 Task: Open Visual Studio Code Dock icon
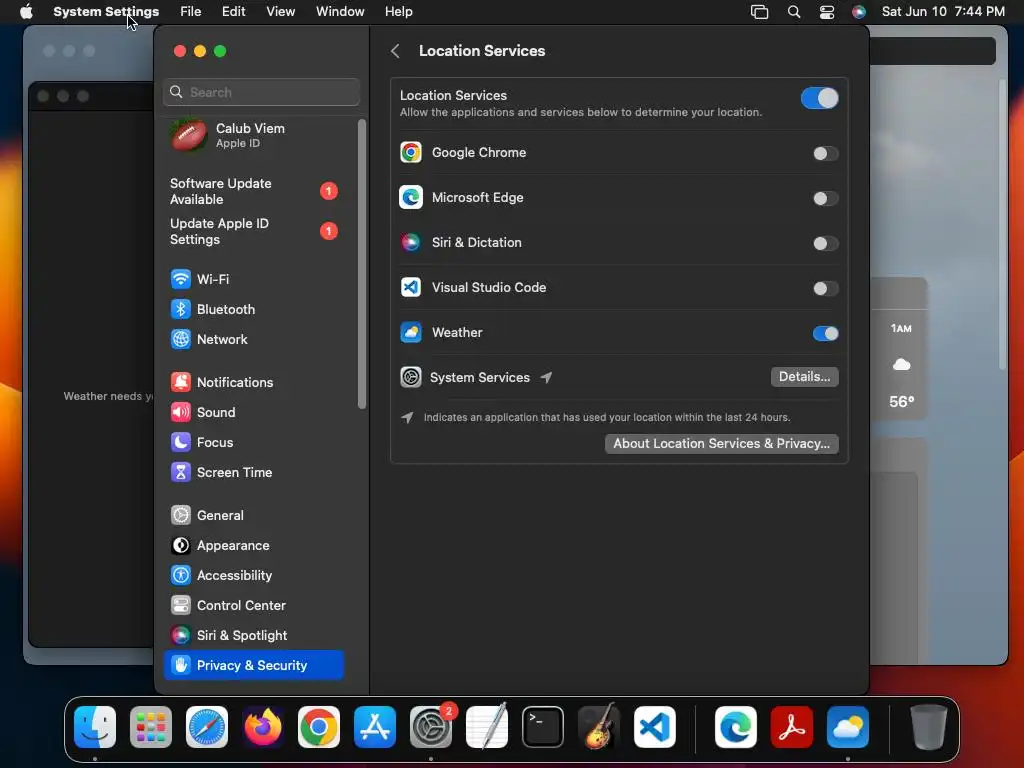[655, 727]
